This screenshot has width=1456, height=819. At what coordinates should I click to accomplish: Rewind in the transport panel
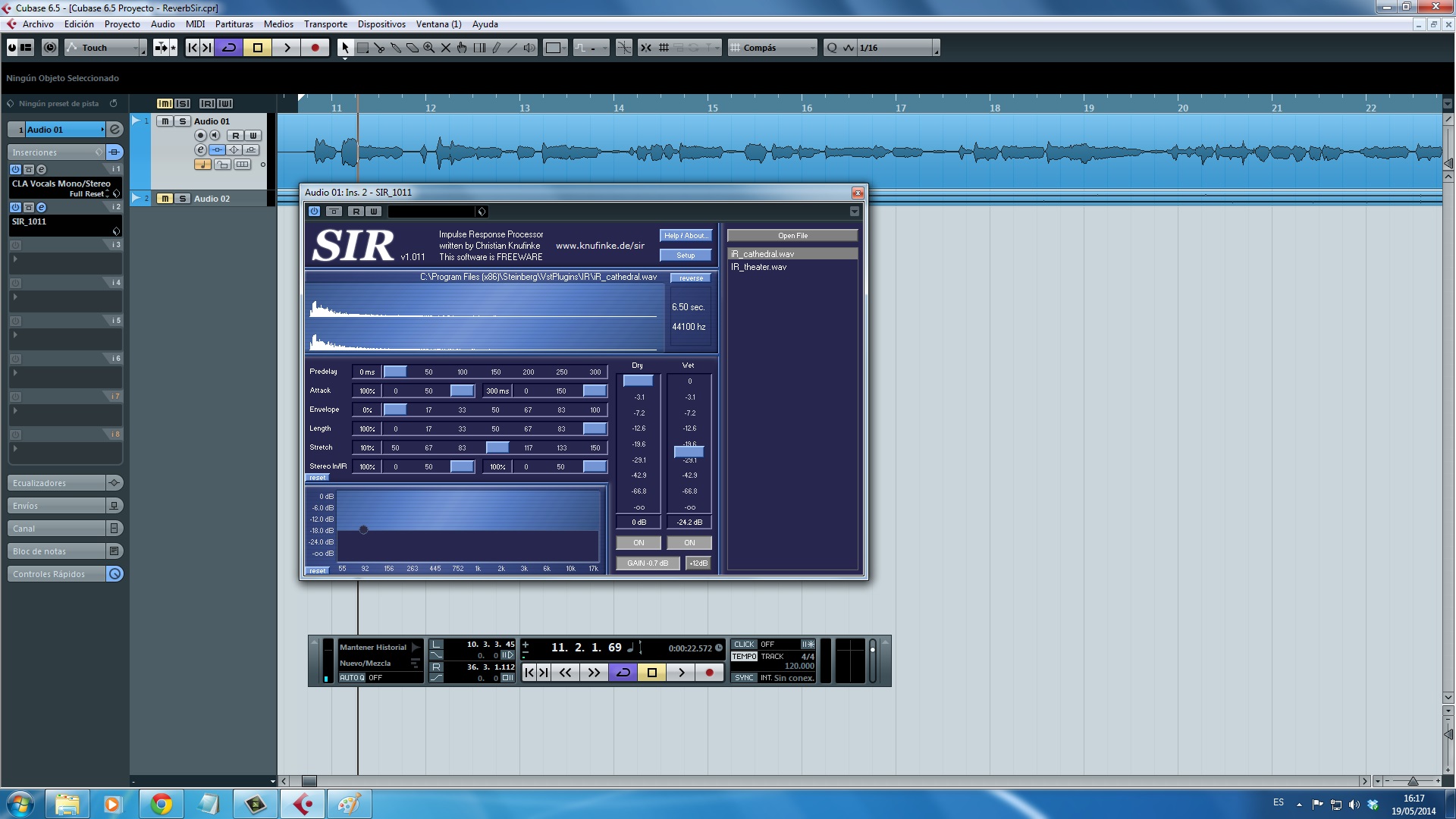(566, 673)
